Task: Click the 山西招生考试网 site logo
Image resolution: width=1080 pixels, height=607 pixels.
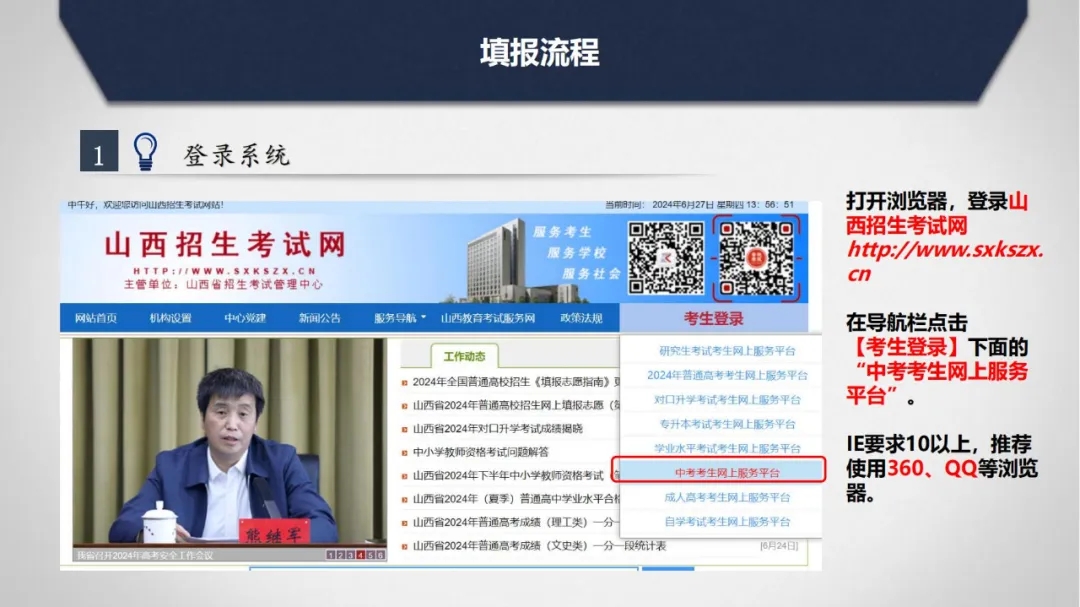Action: point(224,245)
